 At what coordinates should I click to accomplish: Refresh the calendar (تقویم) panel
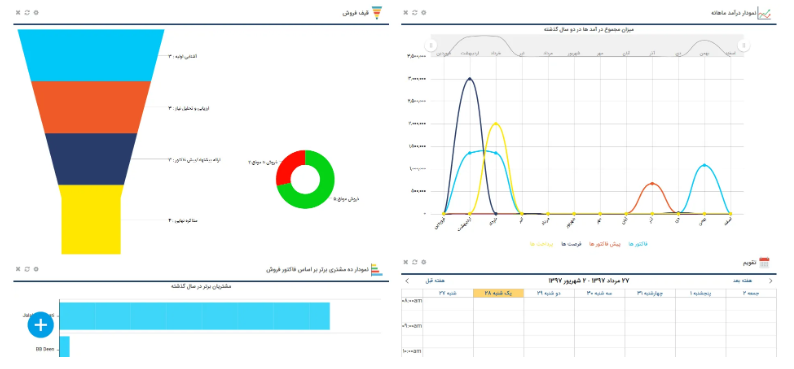(415, 262)
